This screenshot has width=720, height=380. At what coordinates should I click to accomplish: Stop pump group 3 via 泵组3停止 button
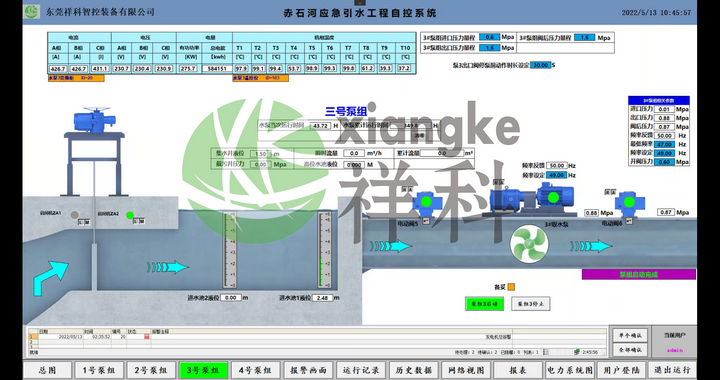point(530,304)
